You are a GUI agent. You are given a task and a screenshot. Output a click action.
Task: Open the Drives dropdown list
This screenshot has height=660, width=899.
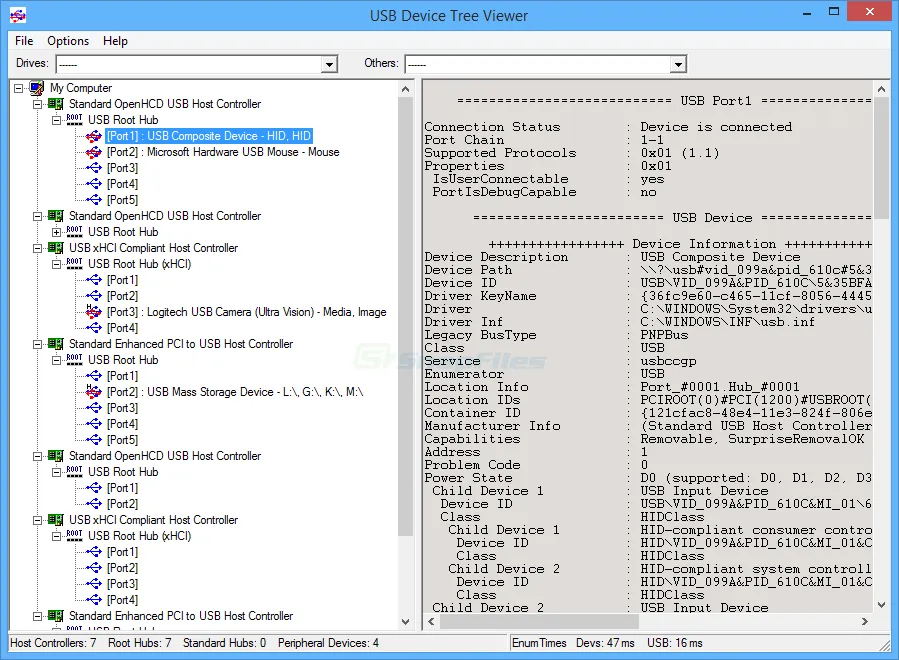click(329, 64)
